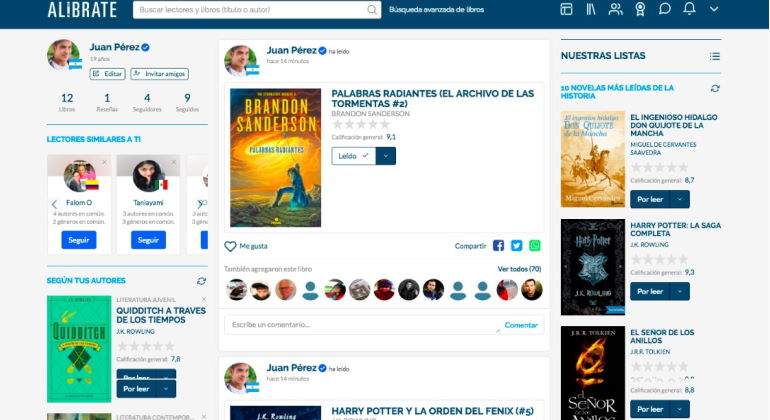Open El Señor de los Anillos title
Image resolution: width=770 pixels, height=420 pixels.
click(662, 336)
